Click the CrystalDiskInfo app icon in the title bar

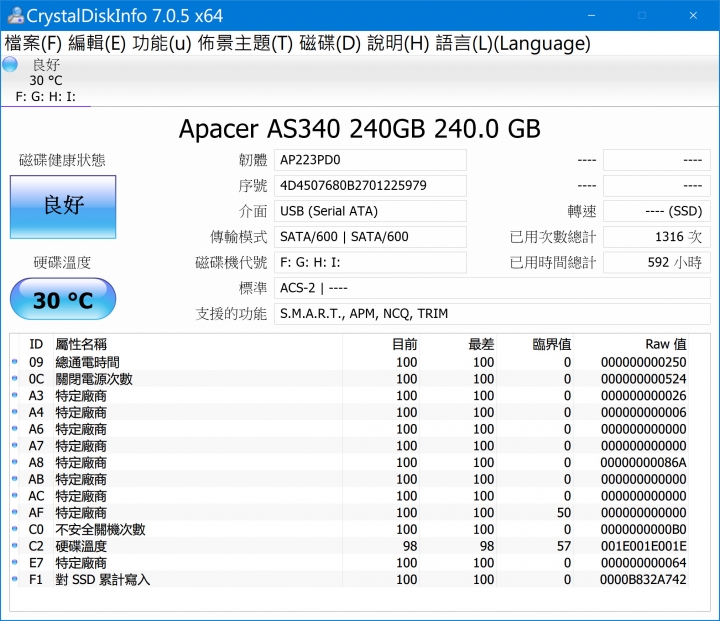(15, 16)
